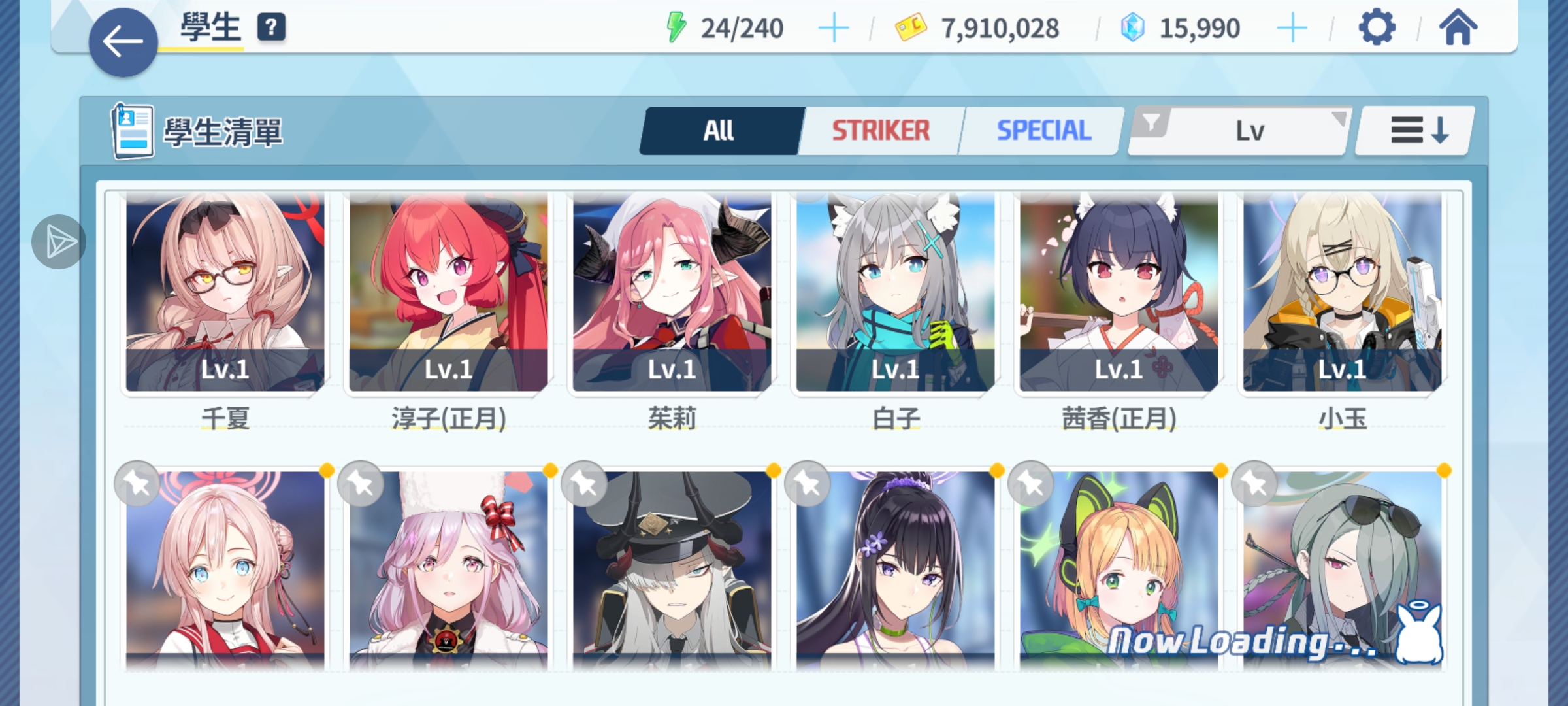Tap the blue gem currency icon
Screen dimensions: 1568x706
[x=1132, y=28]
